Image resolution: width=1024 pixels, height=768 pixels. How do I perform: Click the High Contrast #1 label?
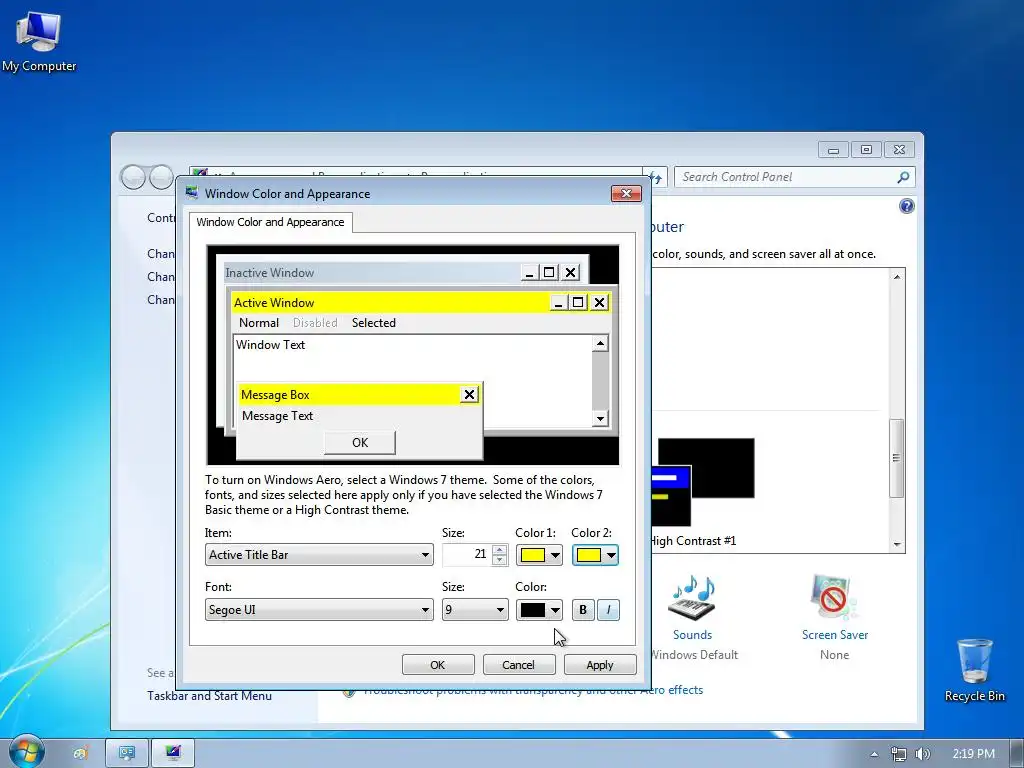(694, 541)
